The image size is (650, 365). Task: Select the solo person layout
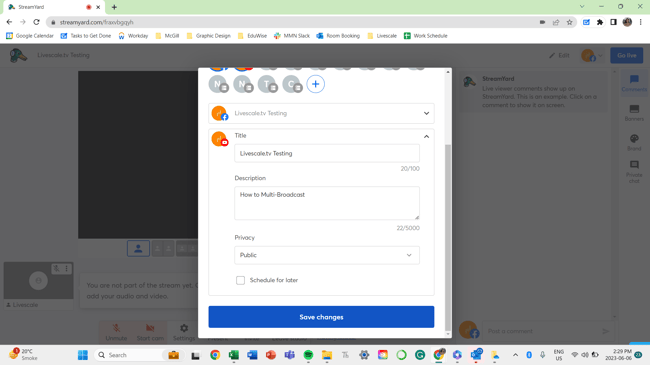138,248
